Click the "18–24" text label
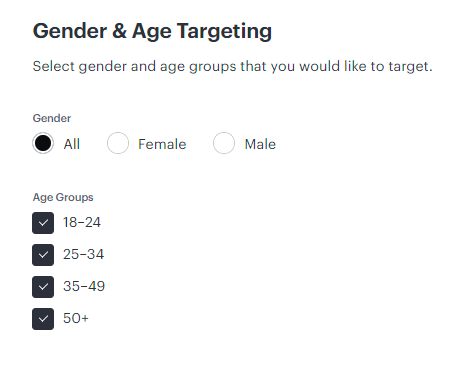This screenshot has height=371, width=465. [82, 222]
